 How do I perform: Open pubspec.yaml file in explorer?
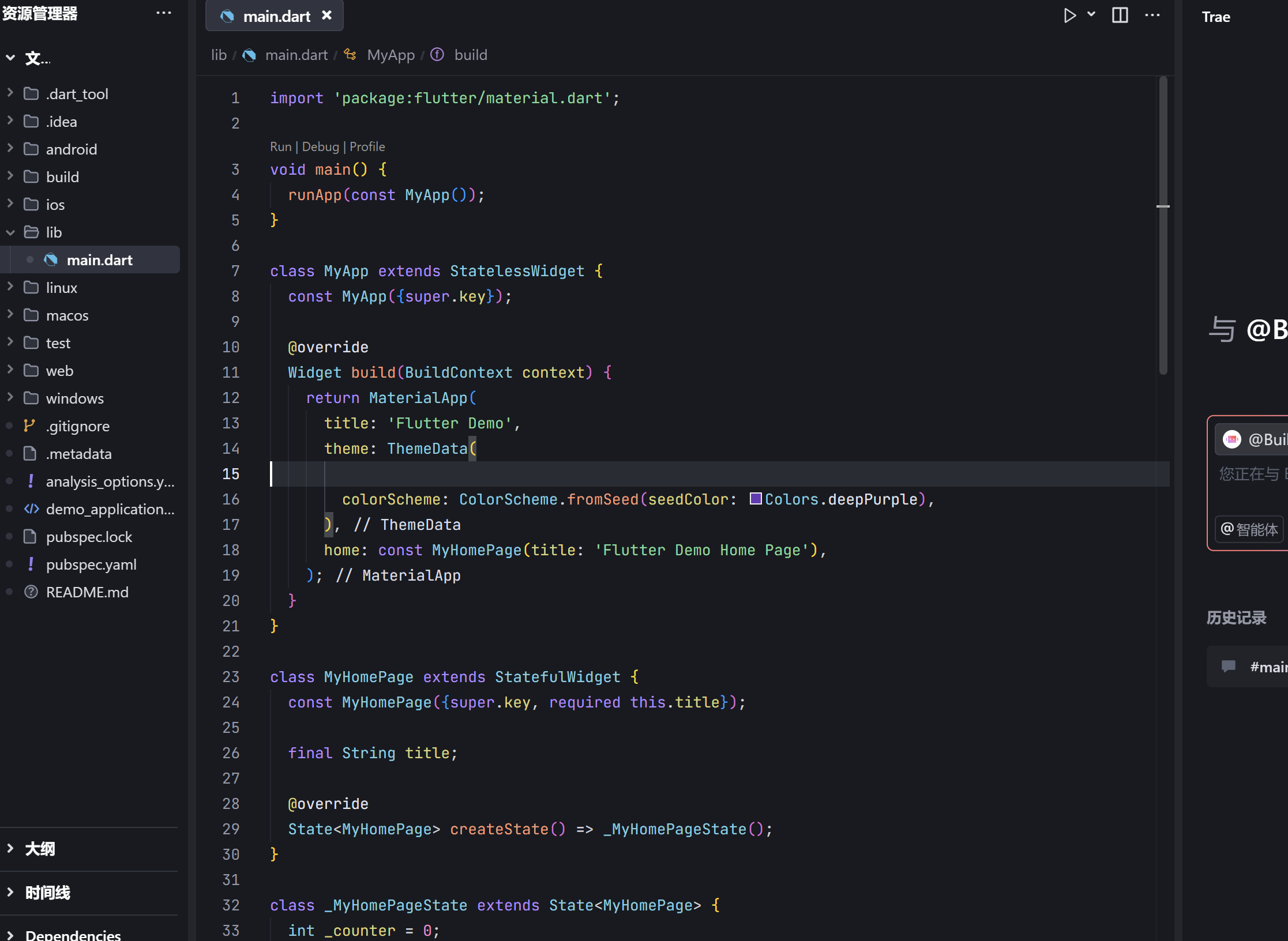91,564
